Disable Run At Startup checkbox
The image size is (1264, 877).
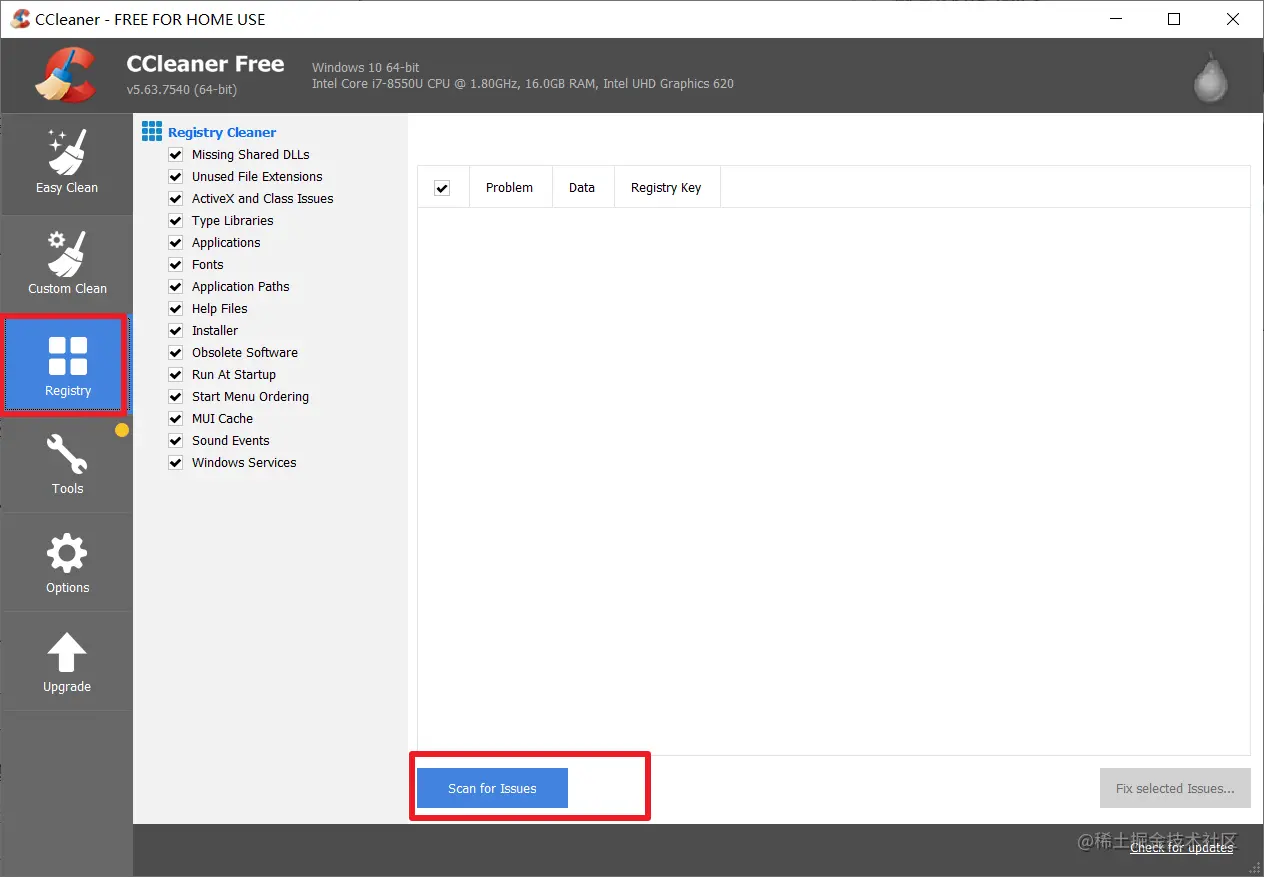(176, 375)
